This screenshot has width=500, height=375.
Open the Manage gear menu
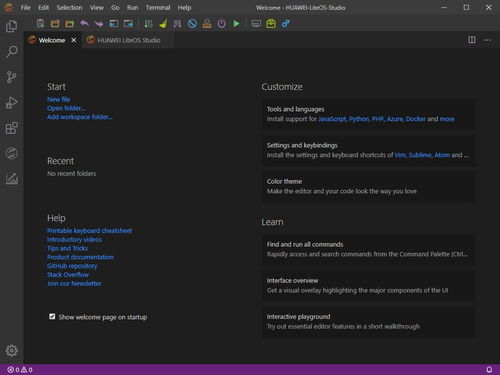pos(12,350)
